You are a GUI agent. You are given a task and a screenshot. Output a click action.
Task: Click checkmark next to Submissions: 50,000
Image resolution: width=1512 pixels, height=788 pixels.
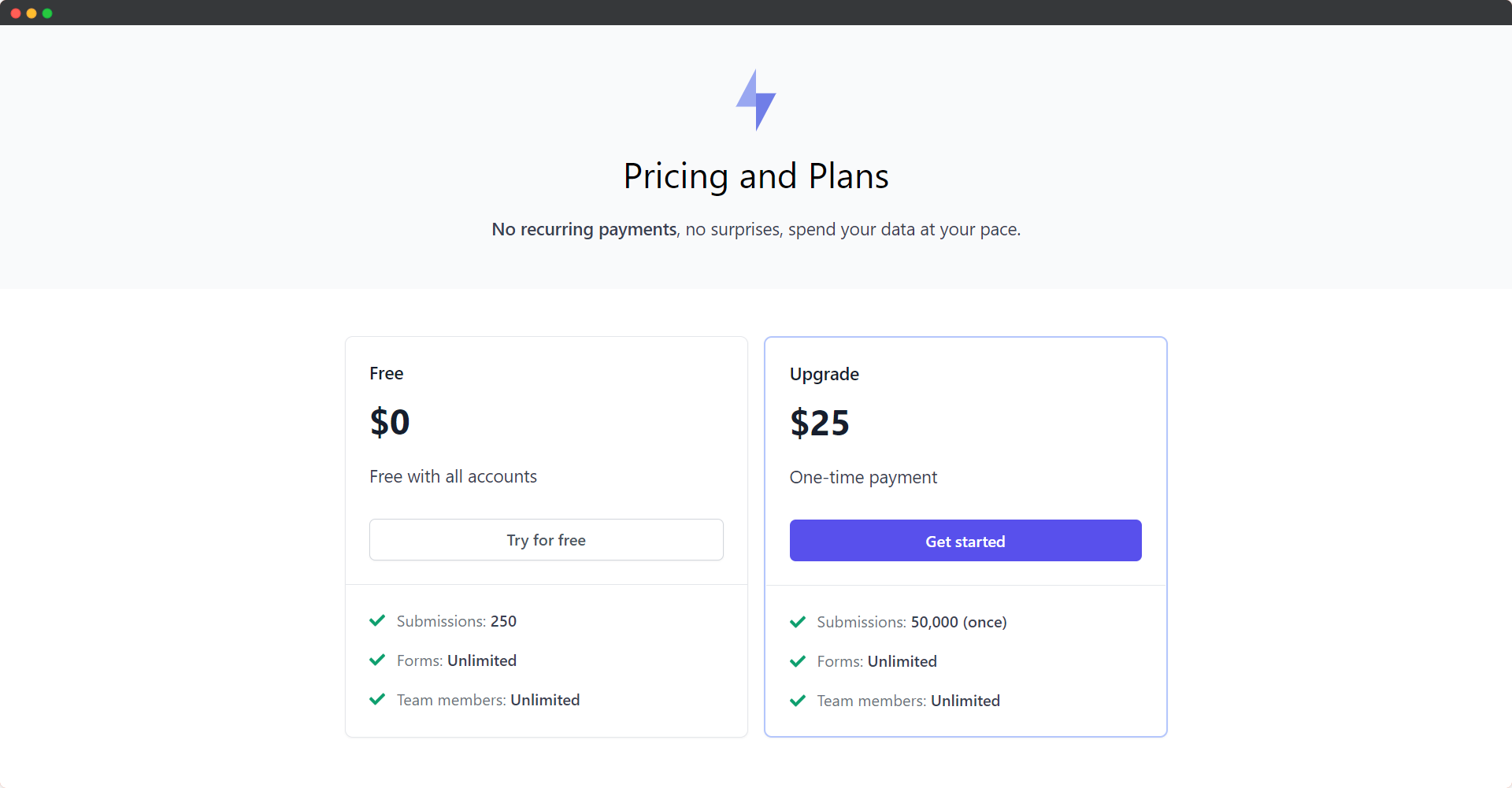(798, 622)
